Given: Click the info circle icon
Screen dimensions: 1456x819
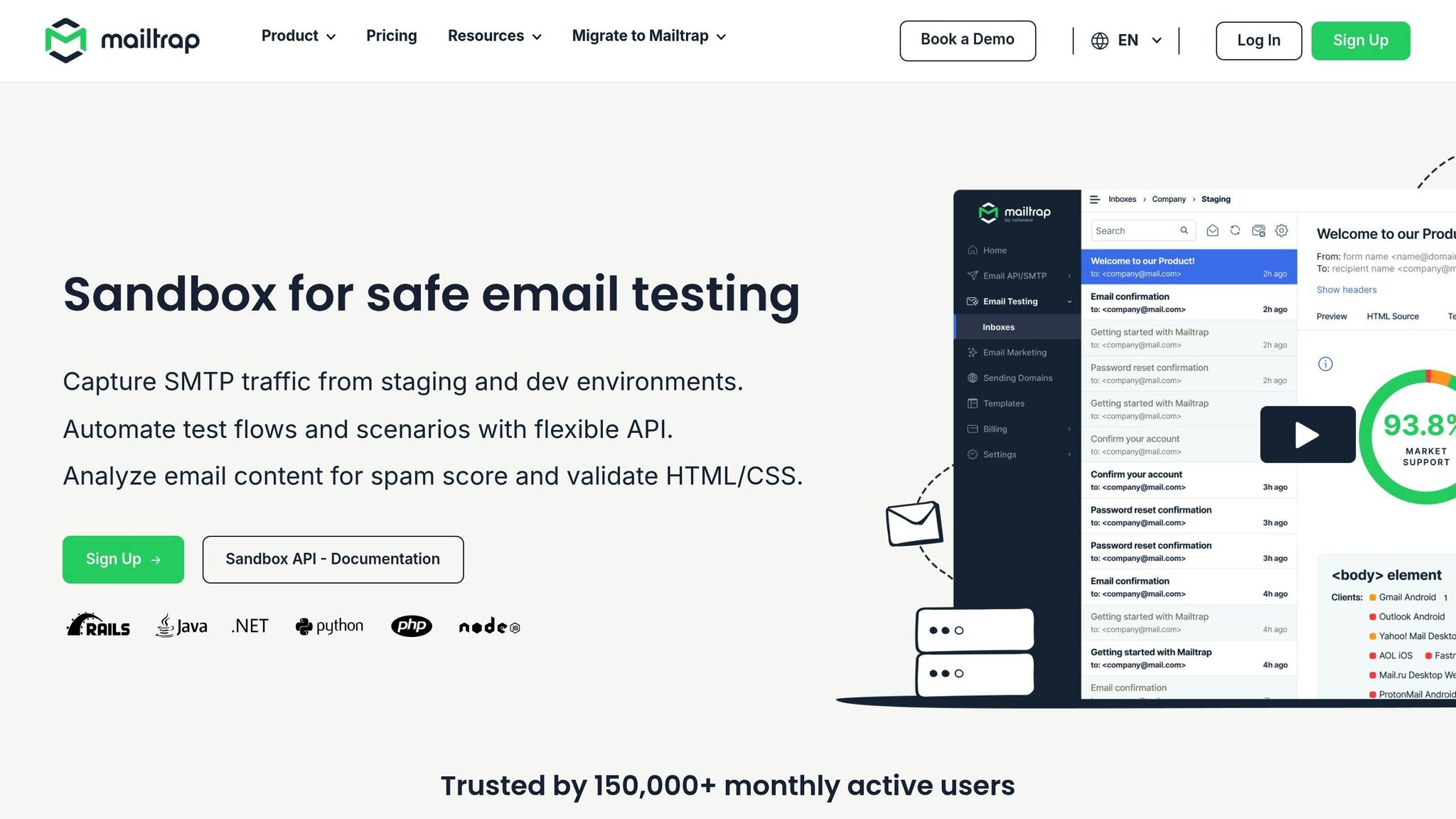Looking at the screenshot, I should (1325, 364).
